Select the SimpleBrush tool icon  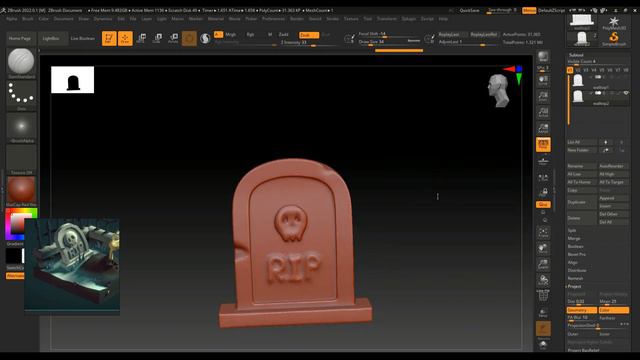coord(614,39)
